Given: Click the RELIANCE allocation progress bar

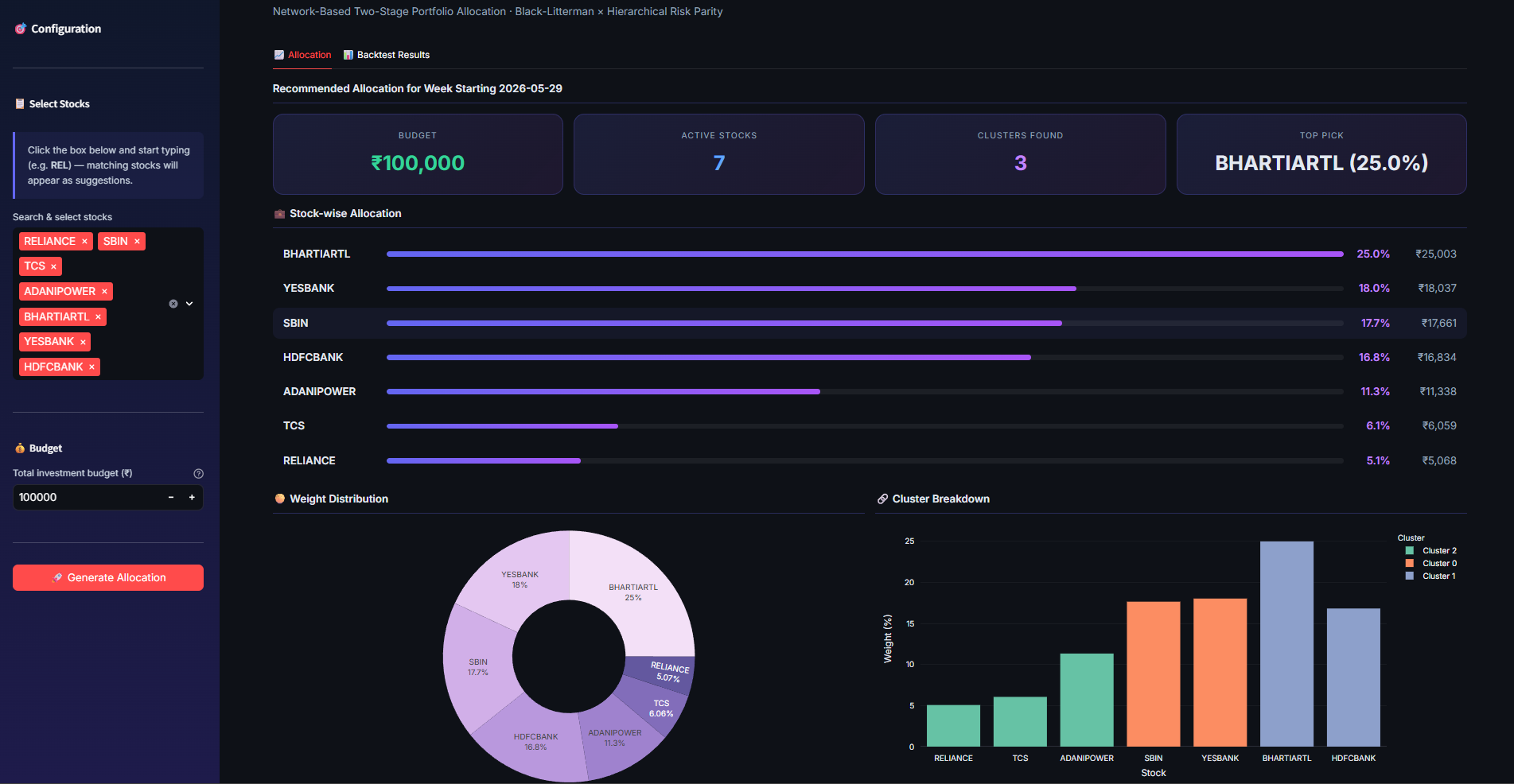Looking at the screenshot, I should click(x=865, y=461).
